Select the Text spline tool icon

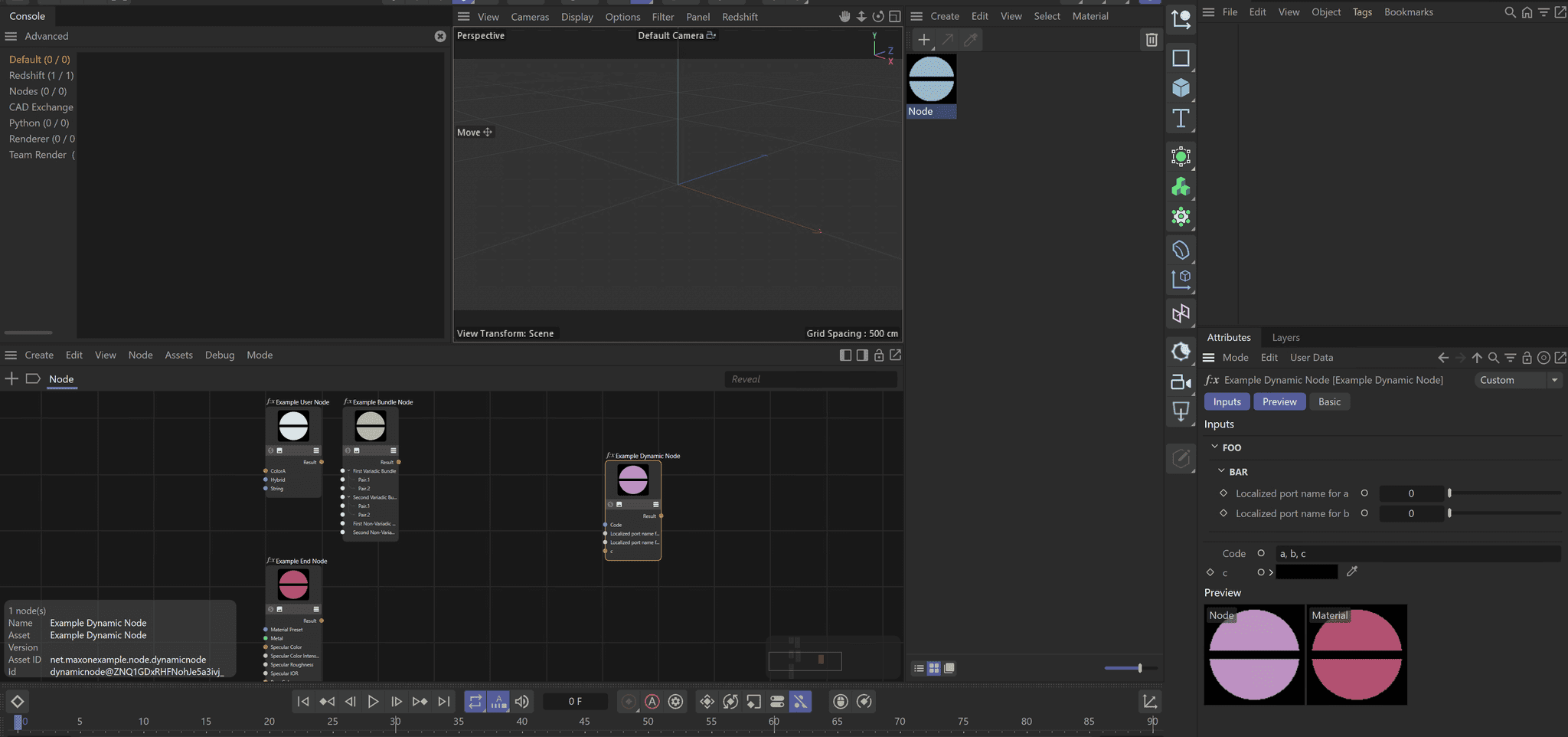click(1181, 119)
